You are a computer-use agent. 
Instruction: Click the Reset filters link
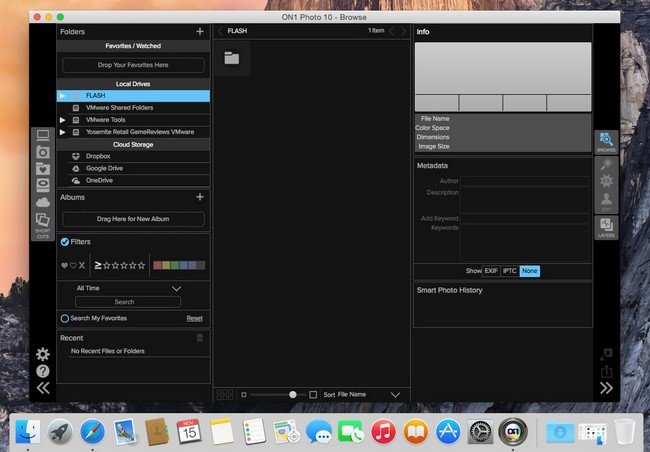[194, 318]
